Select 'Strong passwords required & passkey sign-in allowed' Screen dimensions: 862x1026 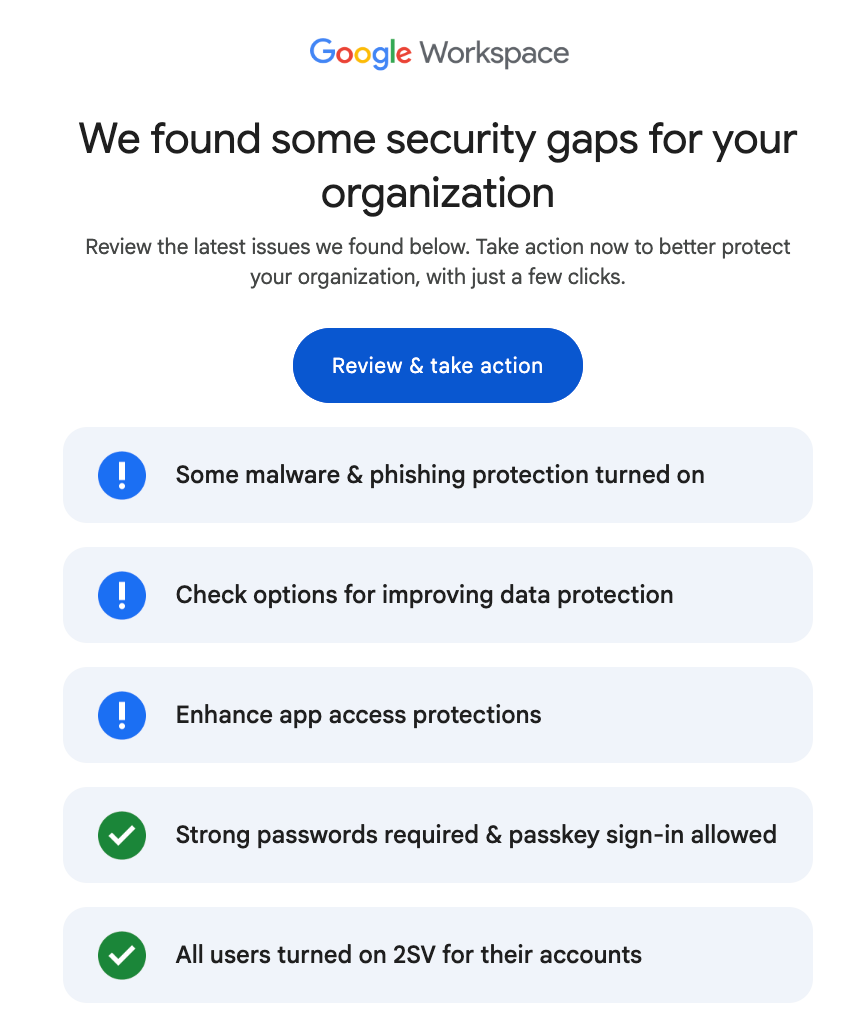(476, 835)
